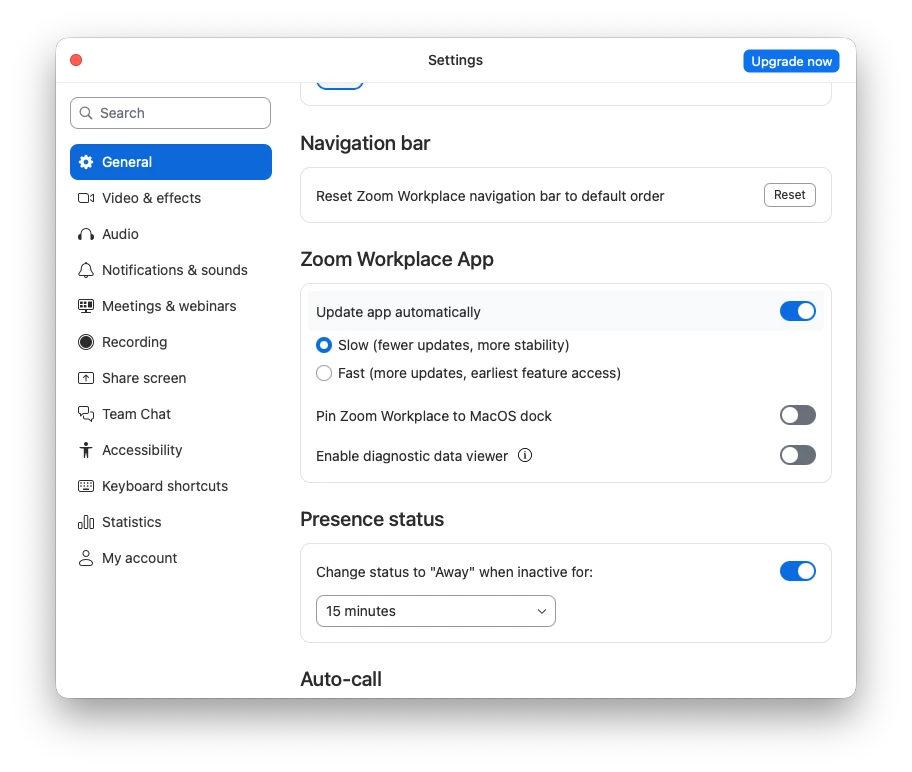Click the Auto-call heading
Viewport: 912px width, 772px height.
[341, 679]
